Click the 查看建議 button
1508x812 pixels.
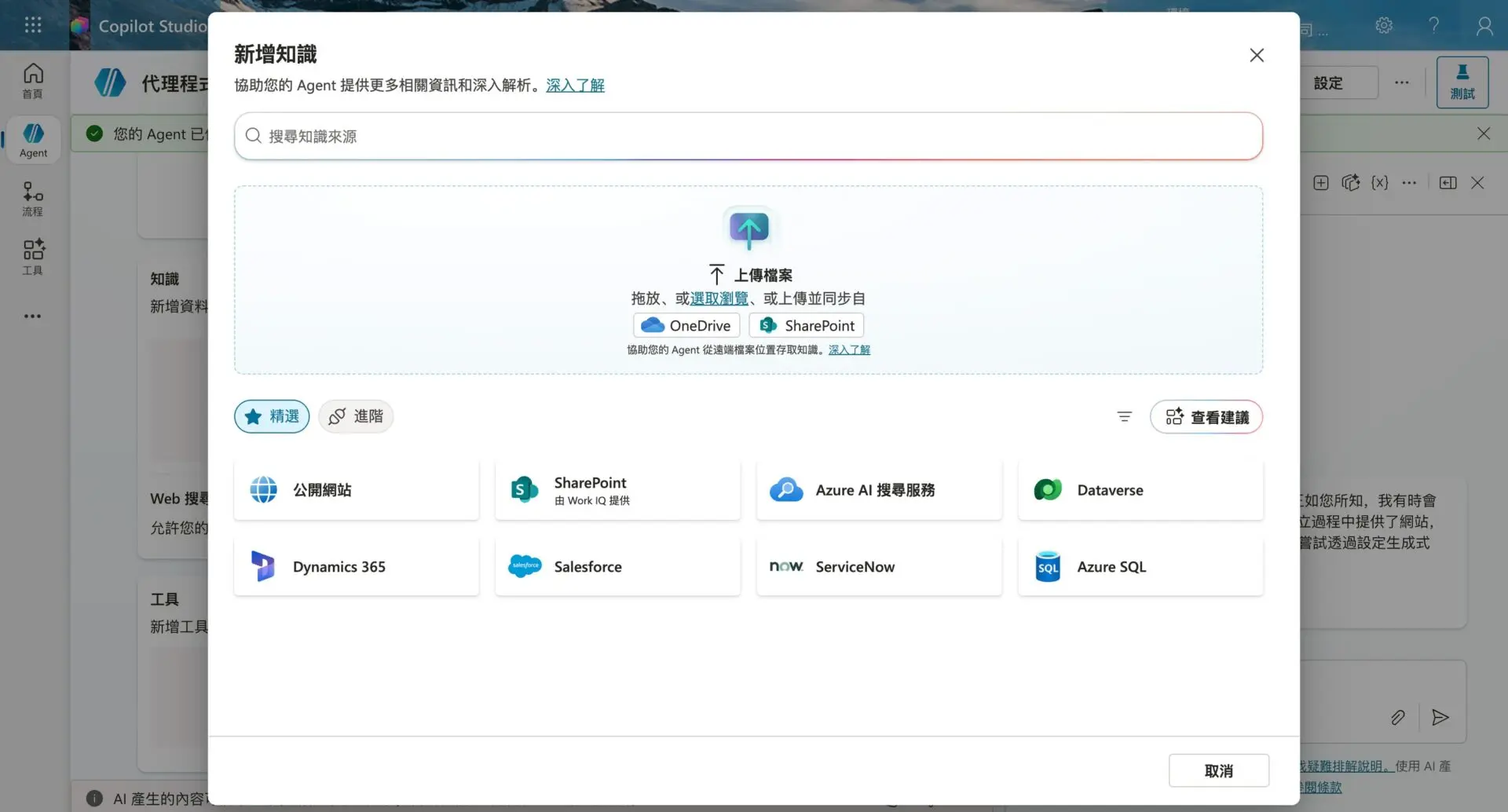[1206, 417]
